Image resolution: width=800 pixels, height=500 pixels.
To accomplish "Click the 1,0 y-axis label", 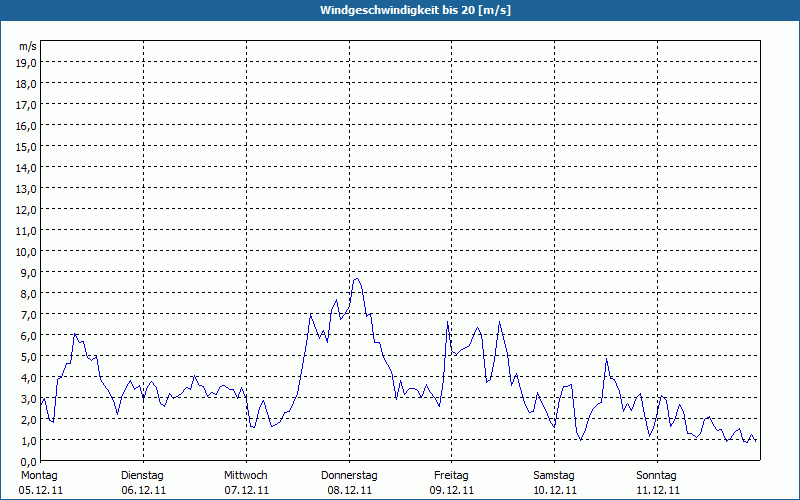I will pyautogui.click(x=28, y=440).
